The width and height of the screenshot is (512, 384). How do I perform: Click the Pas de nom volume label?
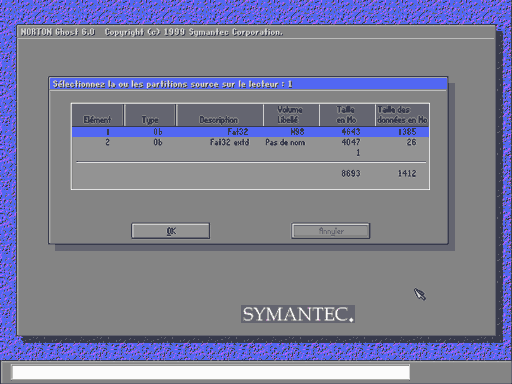[285, 142]
